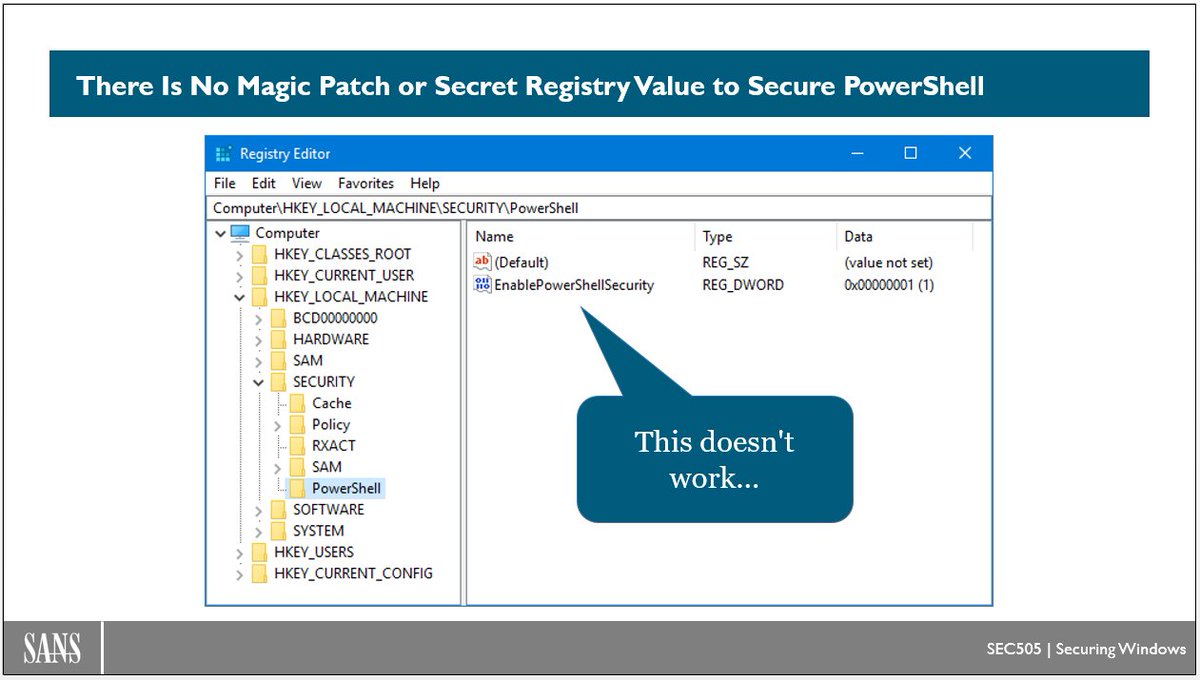Click the HKEY_LOCAL_MACHINE folder icon
Image resolution: width=1200 pixels, height=680 pixels.
pyautogui.click(x=260, y=297)
